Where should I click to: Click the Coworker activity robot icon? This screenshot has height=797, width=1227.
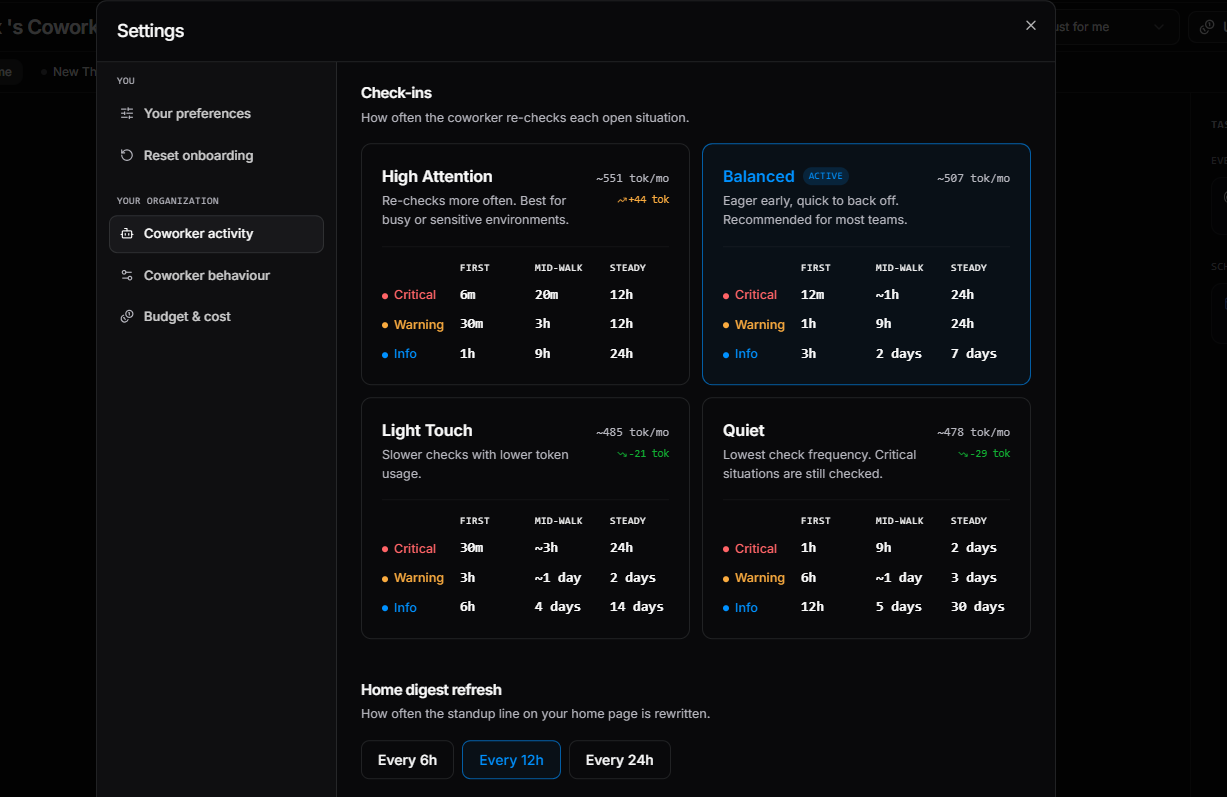click(x=127, y=234)
